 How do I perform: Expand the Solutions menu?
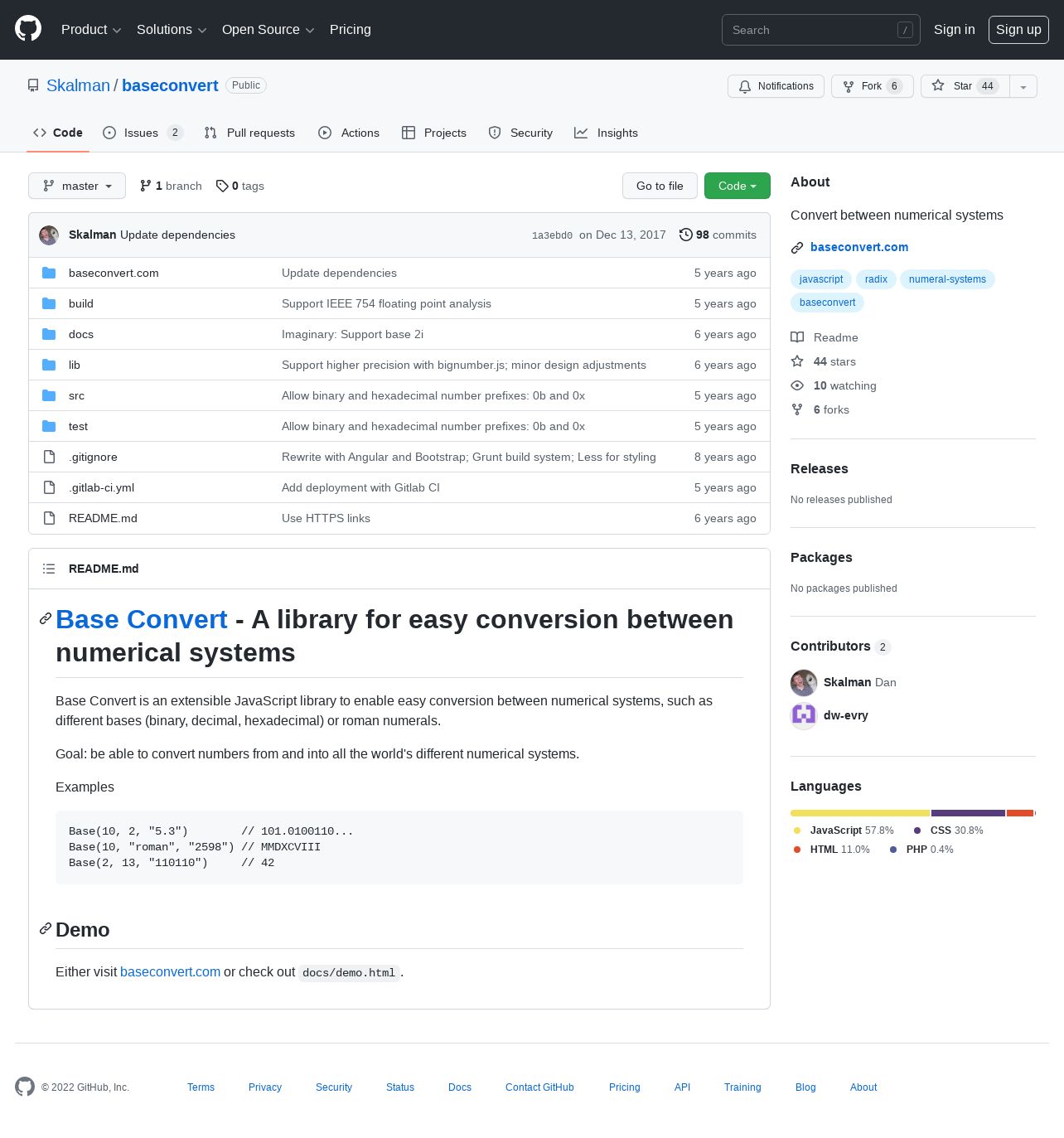172,30
